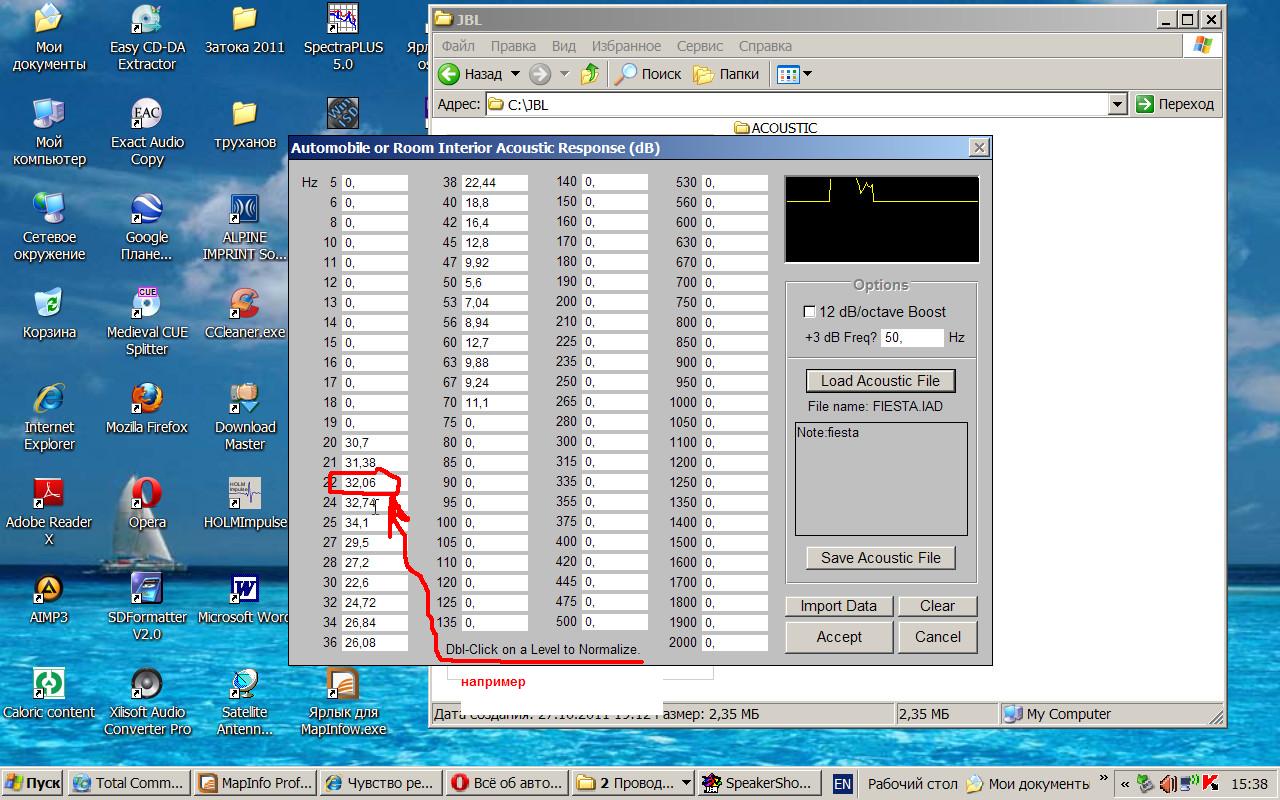Open the Сервис menu
The image size is (1280, 800).
pos(699,46)
